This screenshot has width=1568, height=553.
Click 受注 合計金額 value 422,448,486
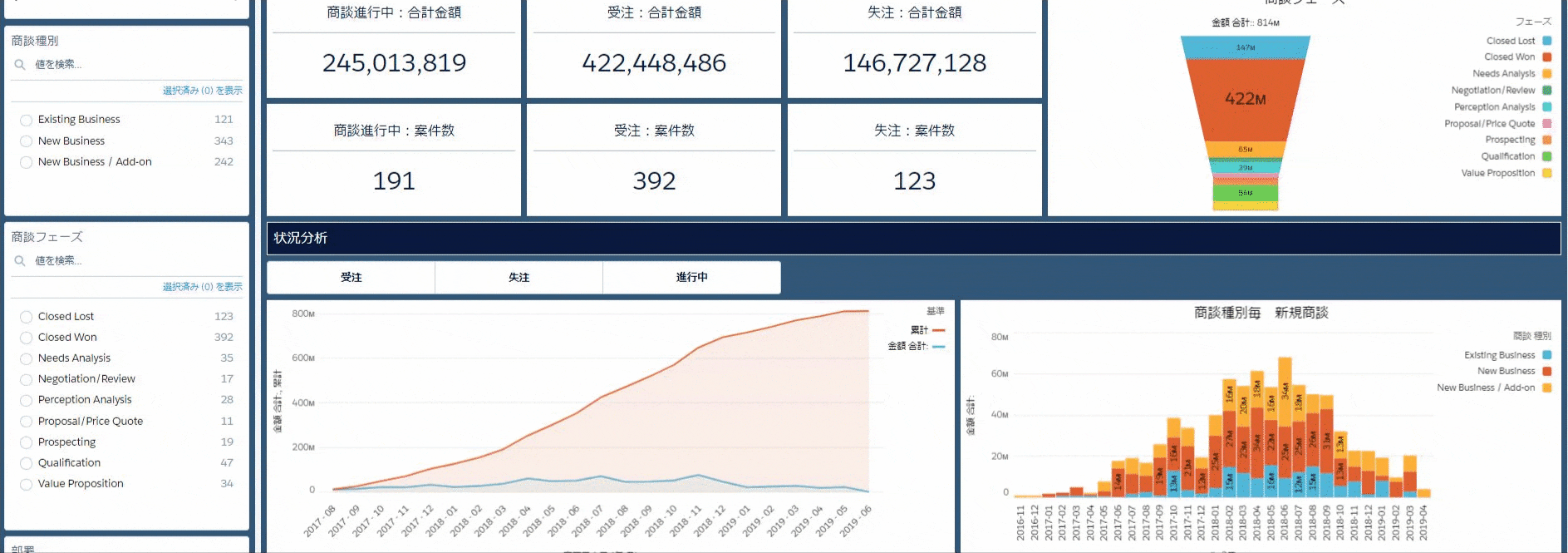(x=654, y=63)
